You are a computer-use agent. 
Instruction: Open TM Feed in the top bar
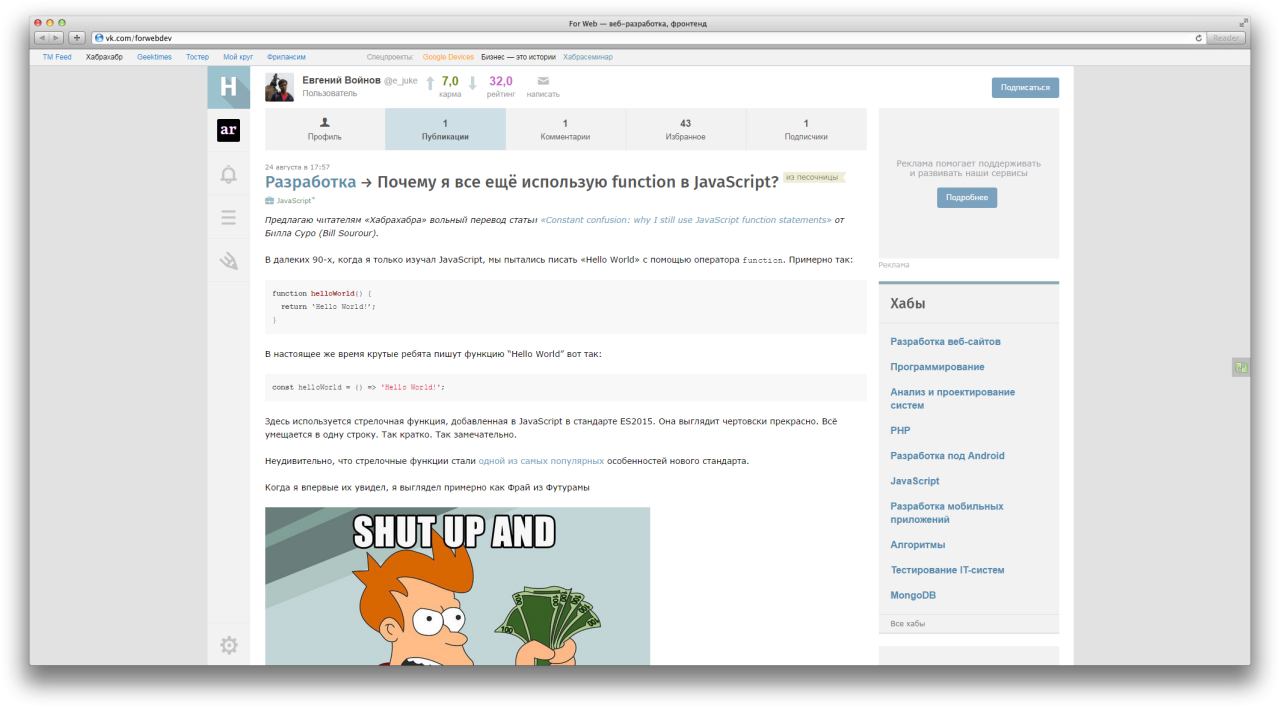pos(57,57)
